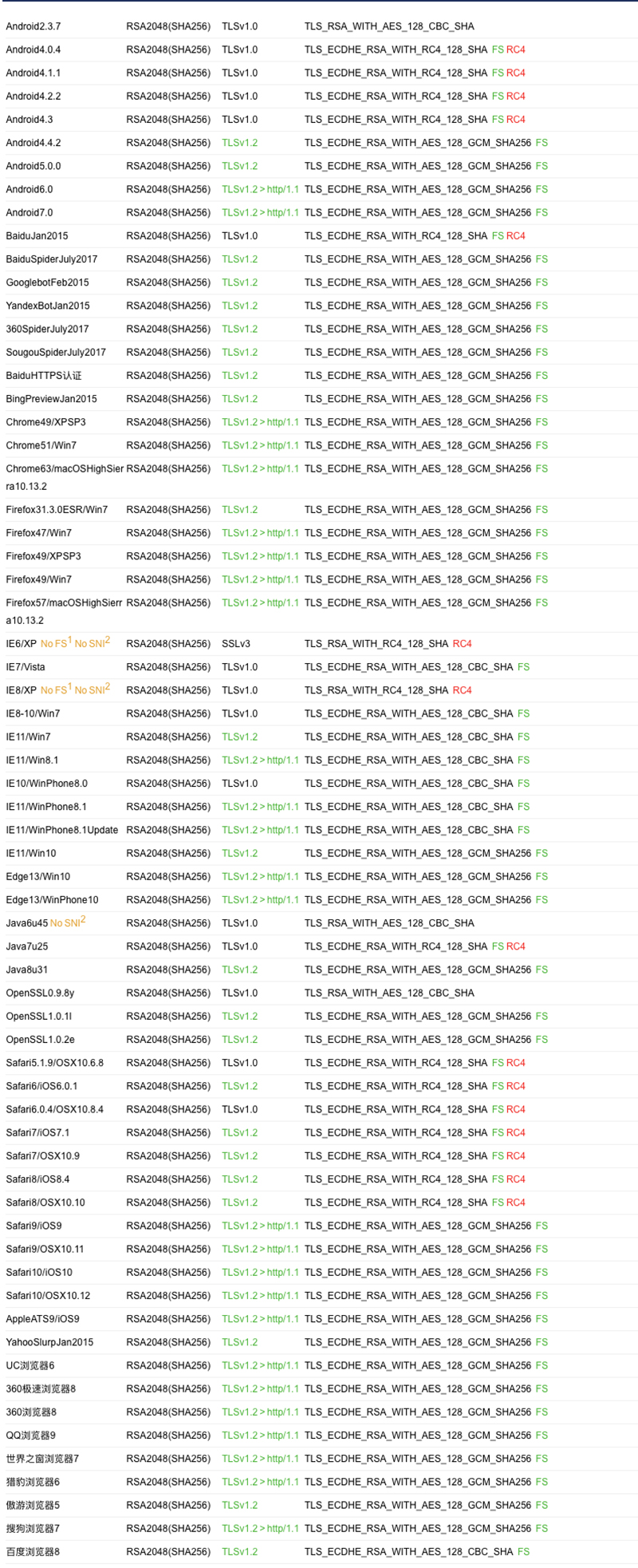Select the UC浏览器6 client row label
The width and height of the screenshot is (638, 1568).
click(30, 1365)
